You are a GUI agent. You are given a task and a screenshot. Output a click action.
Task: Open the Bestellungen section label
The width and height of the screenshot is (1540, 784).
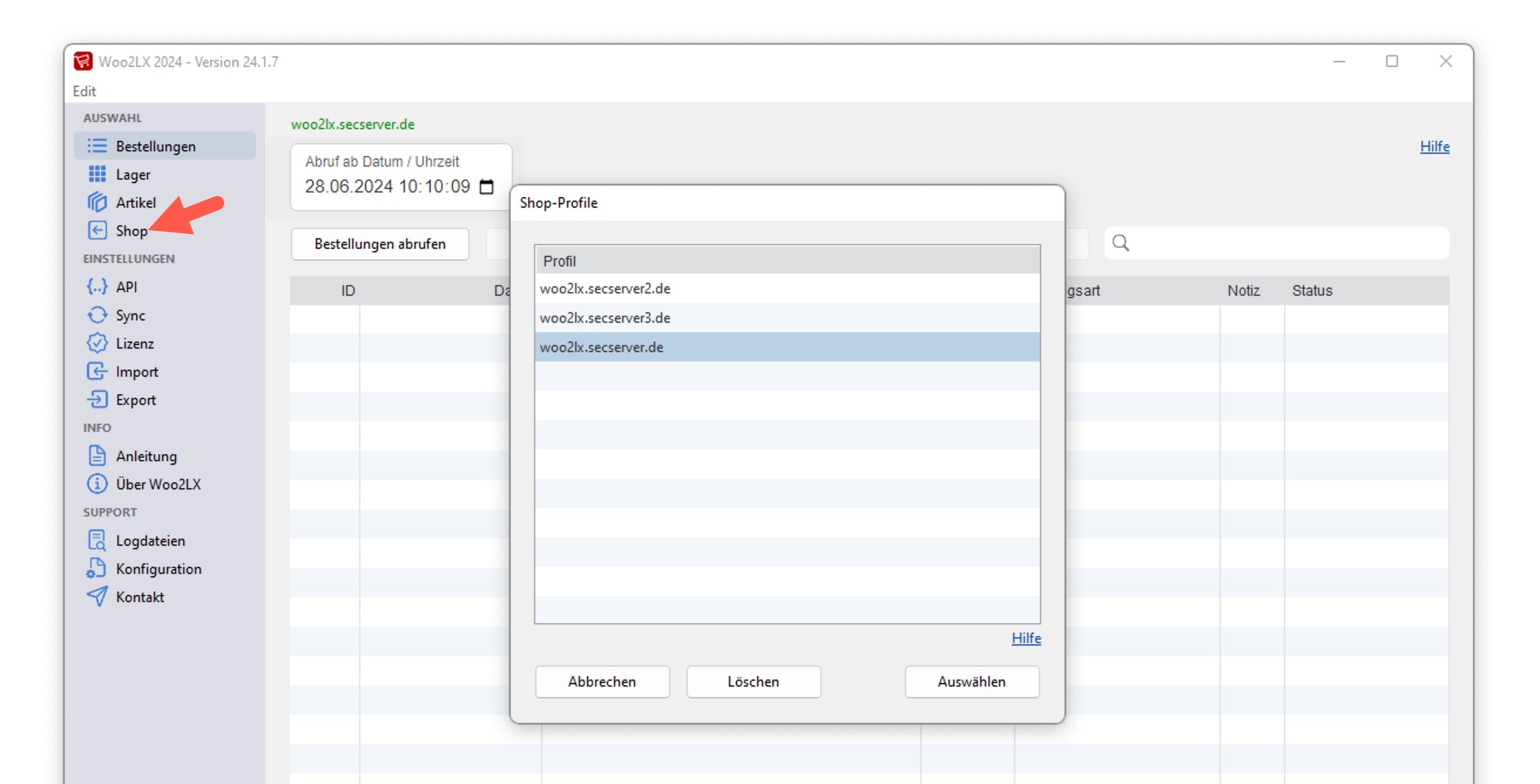156,146
